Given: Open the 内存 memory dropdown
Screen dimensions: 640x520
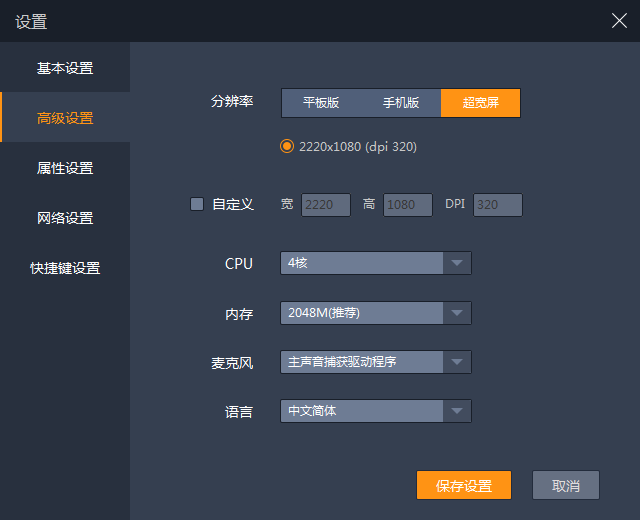Looking at the screenshot, I should 375,313.
